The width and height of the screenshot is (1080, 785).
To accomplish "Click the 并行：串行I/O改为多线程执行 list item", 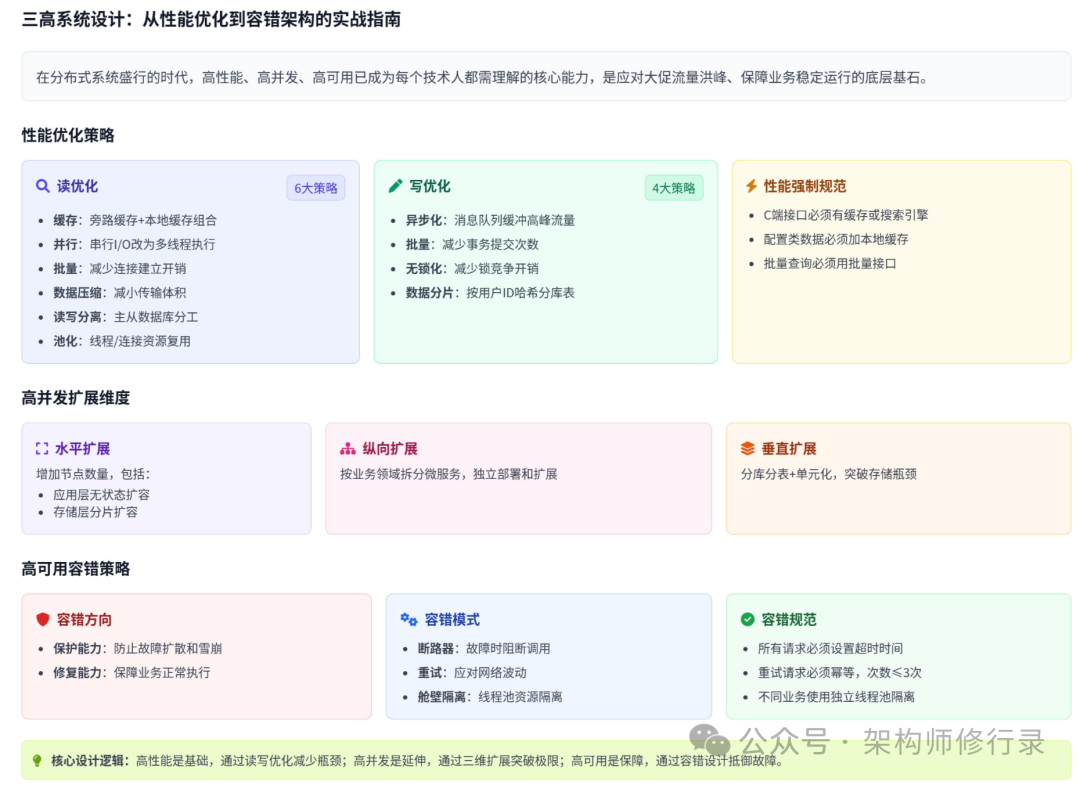I will [x=134, y=244].
